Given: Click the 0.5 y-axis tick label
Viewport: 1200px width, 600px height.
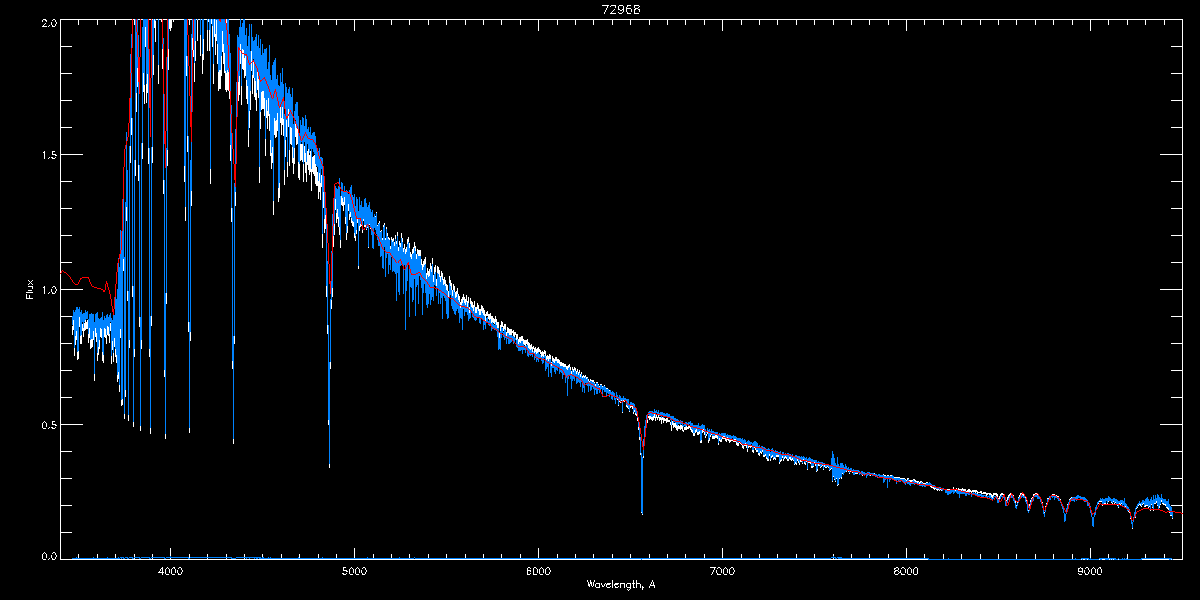Looking at the screenshot, I should 47,424.
